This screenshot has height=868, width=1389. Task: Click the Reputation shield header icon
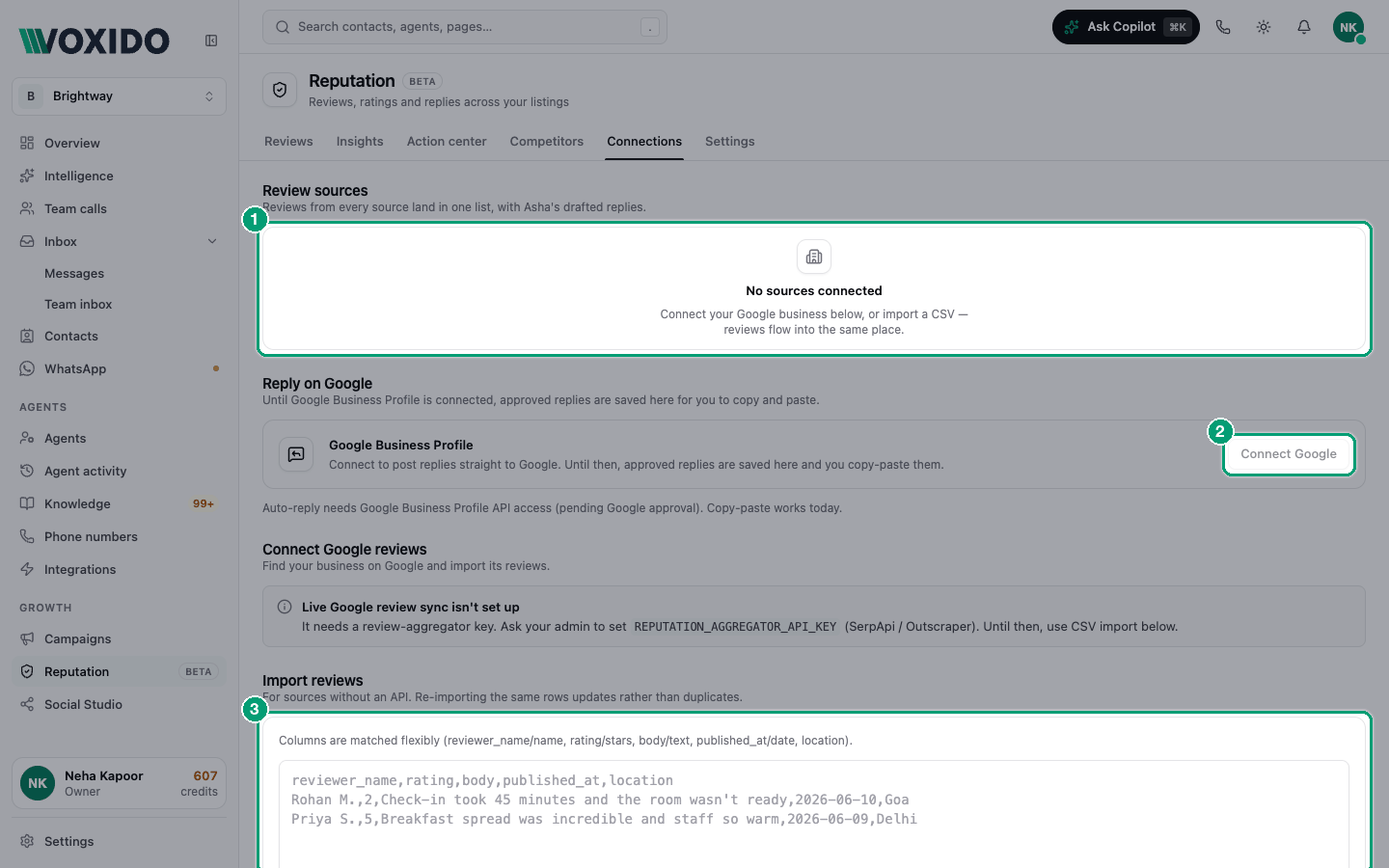tap(280, 90)
